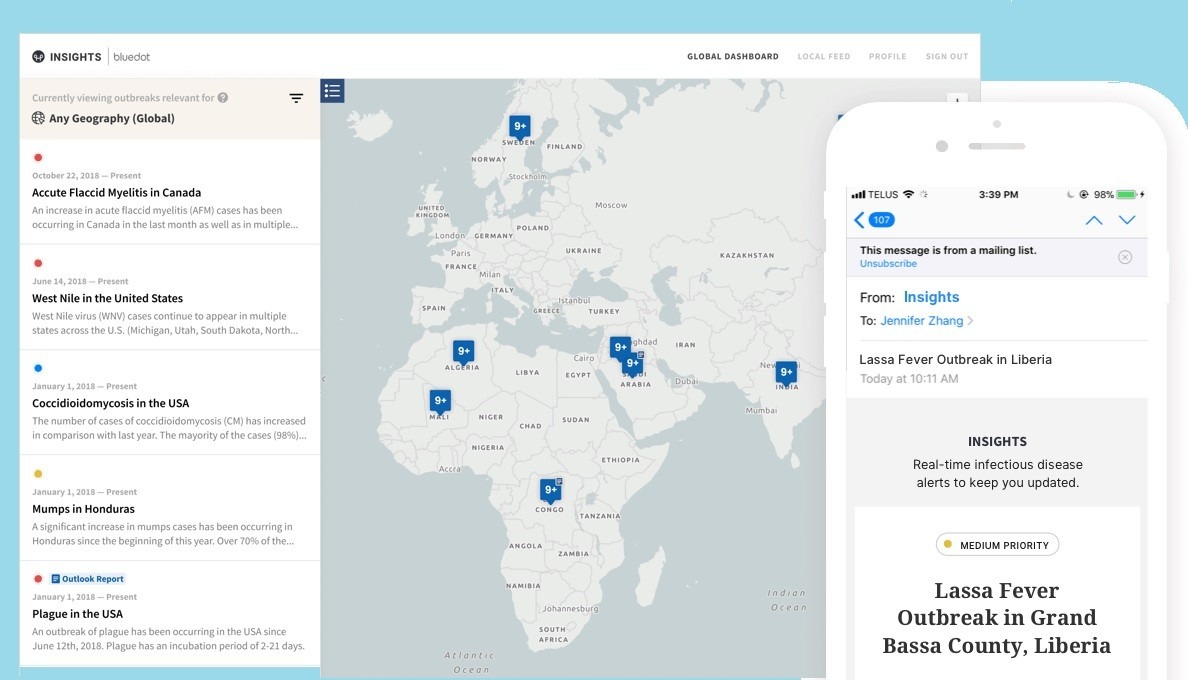Click the Outlook Report badge

87,579
